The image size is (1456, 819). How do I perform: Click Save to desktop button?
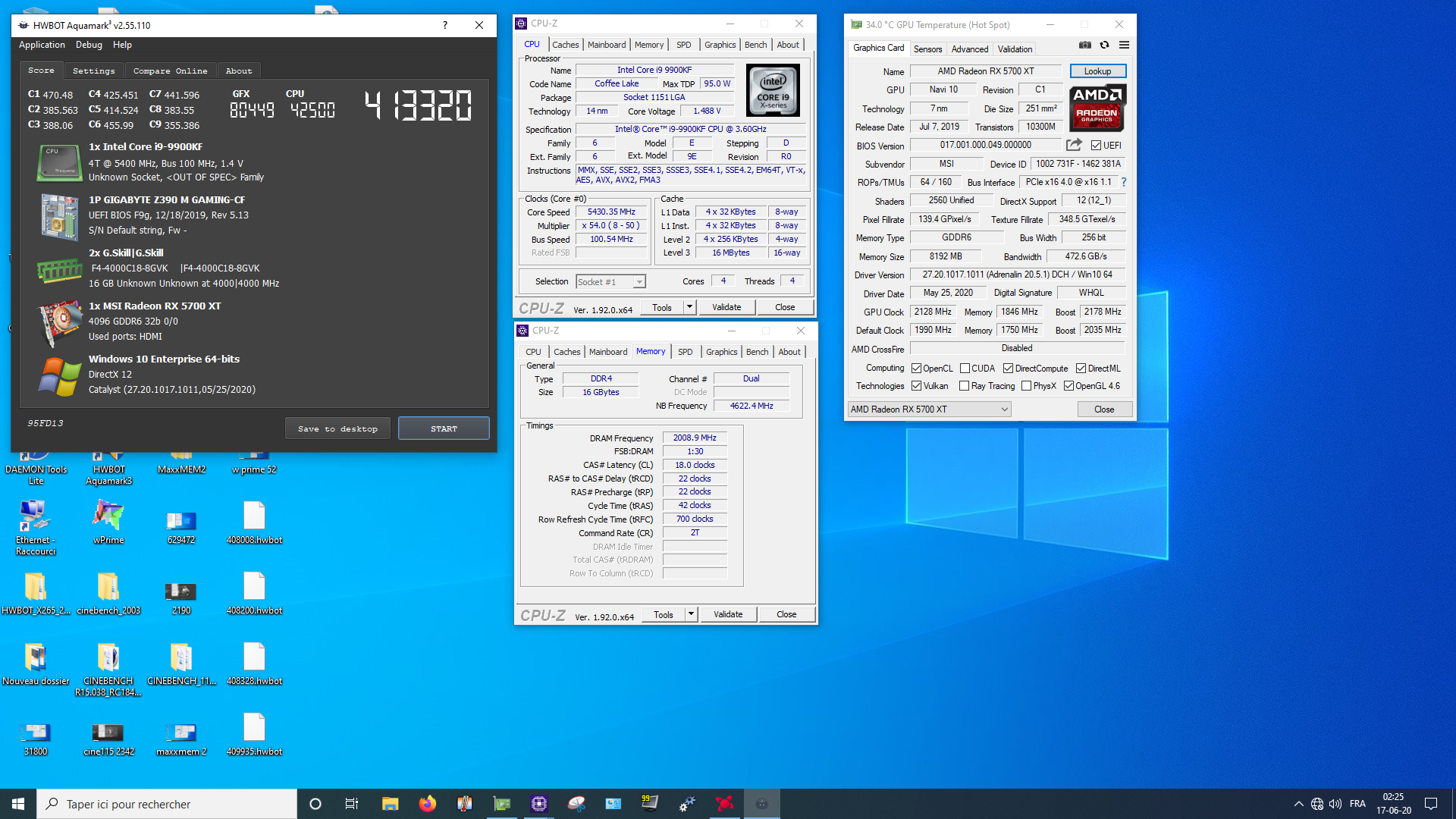(337, 428)
